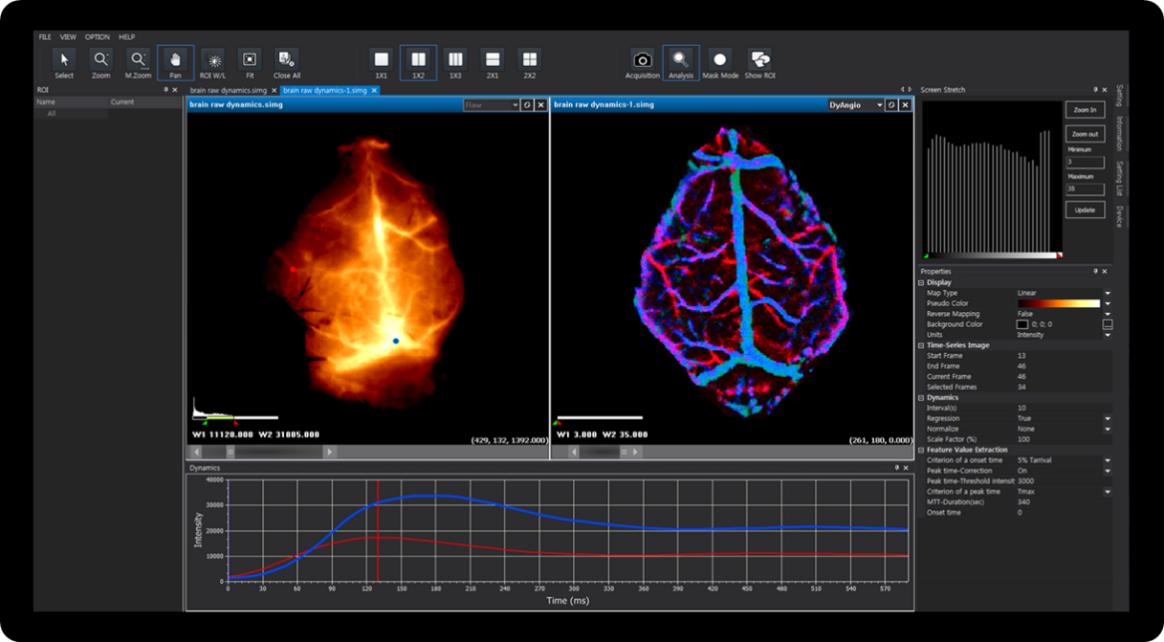Switch to brain raw dynamics.simg tab
The width and height of the screenshot is (1164, 642).
[x=229, y=90]
